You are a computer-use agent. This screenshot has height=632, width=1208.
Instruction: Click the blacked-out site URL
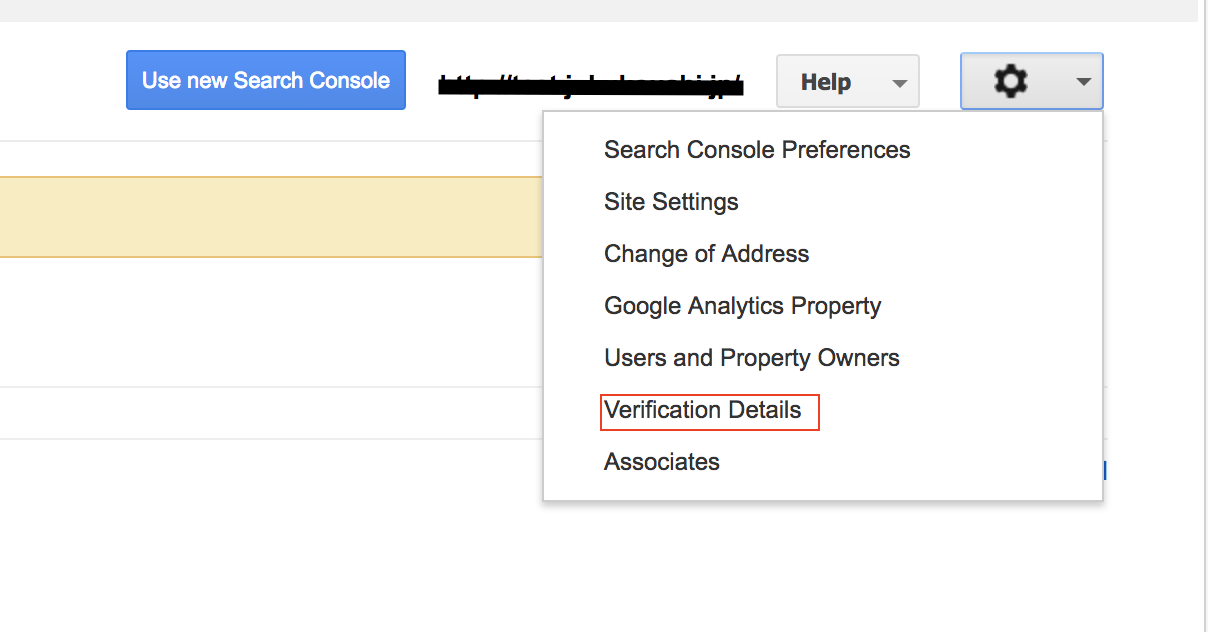tap(591, 82)
